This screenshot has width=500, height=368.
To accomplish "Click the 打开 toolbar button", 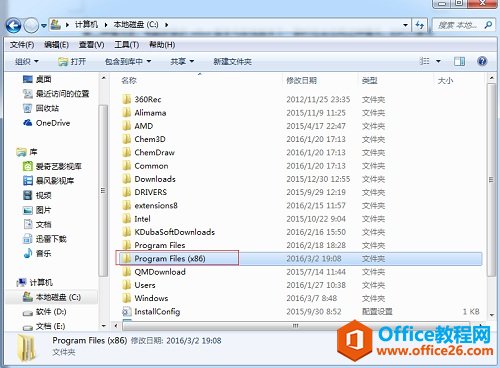I will [72, 61].
